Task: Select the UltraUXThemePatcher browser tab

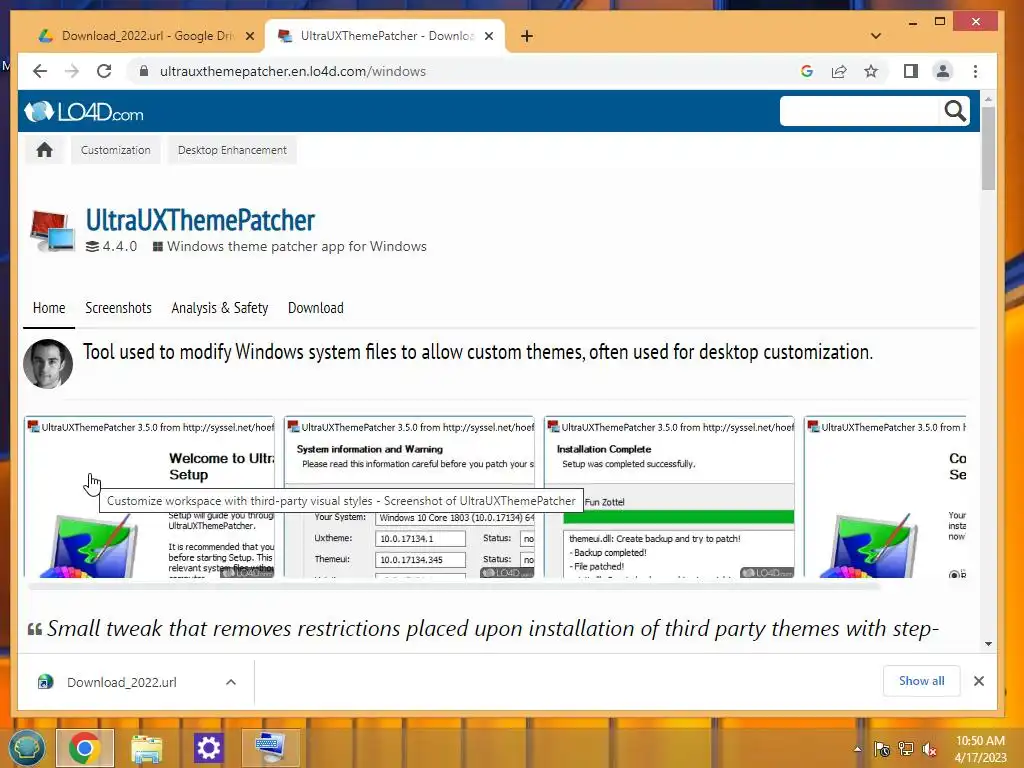Action: point(385,36)
